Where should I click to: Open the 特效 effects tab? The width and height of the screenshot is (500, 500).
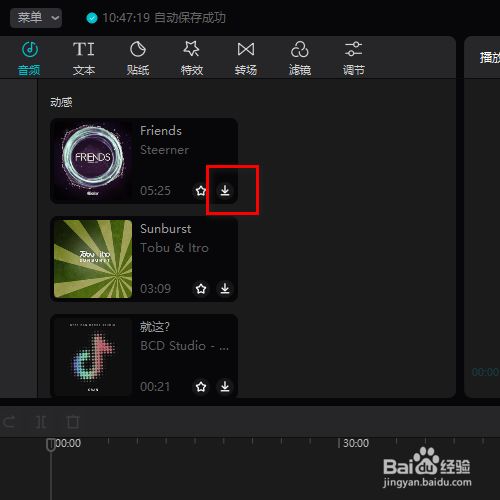pos(192,59)
